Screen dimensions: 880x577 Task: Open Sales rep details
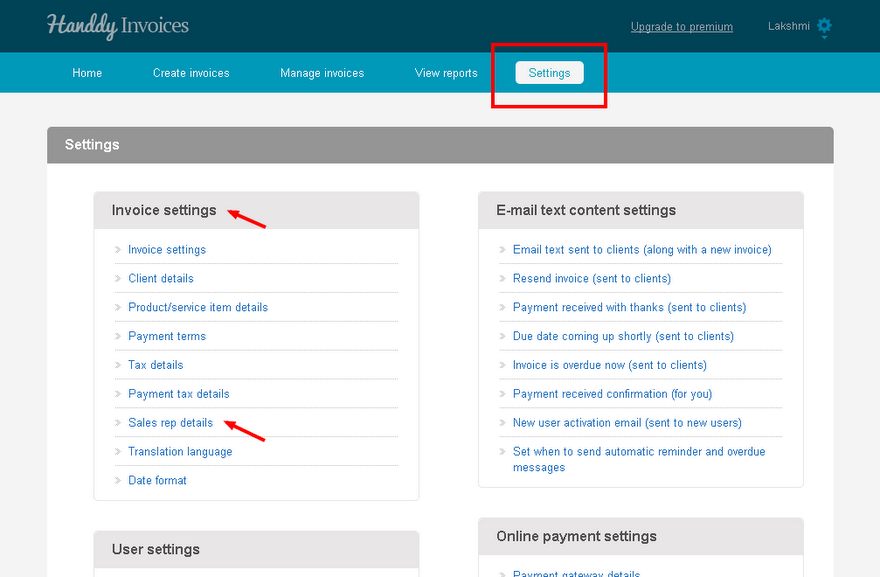tap(171, 423)
